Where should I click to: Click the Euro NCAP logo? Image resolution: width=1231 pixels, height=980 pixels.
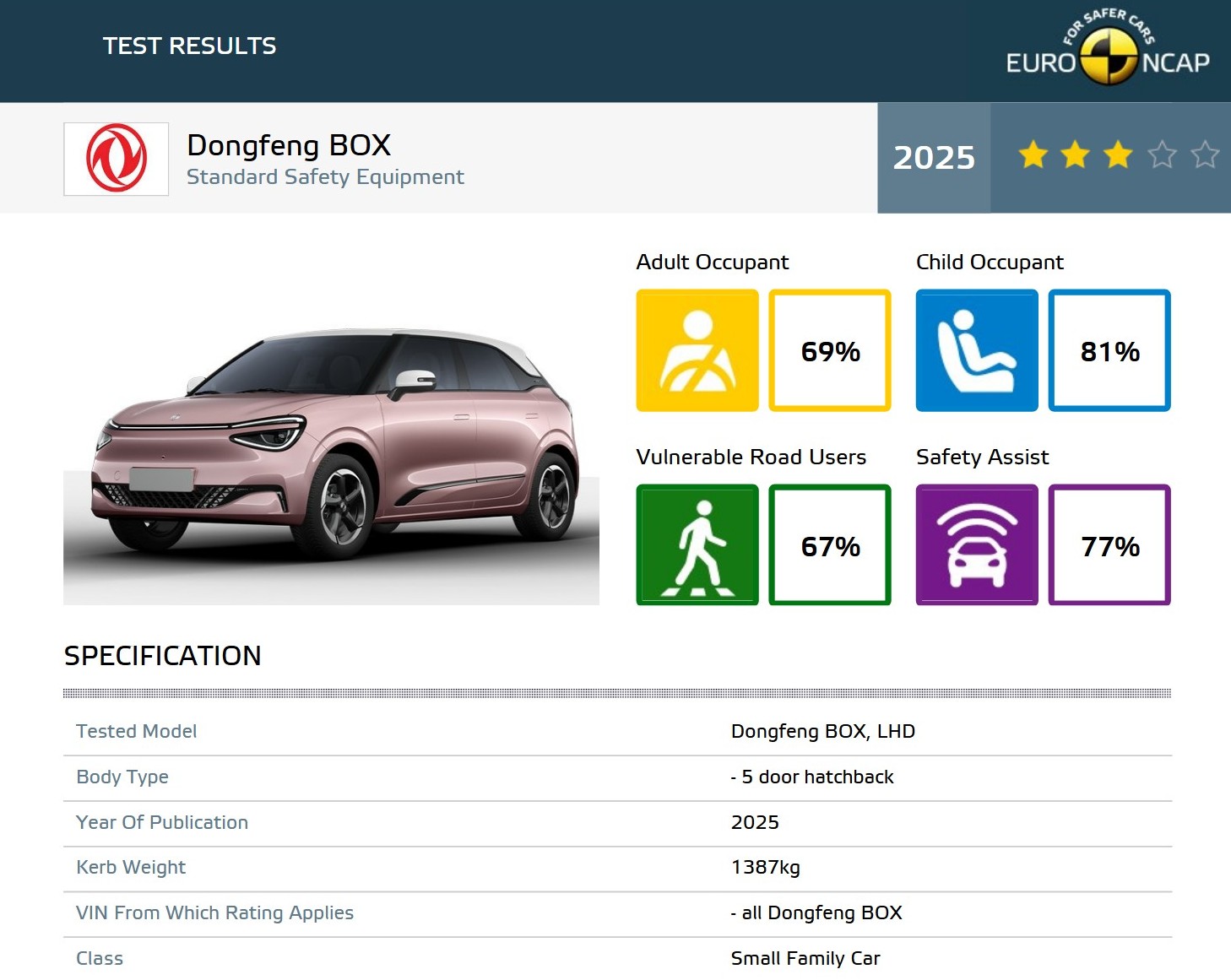[x=1108, y=48]
